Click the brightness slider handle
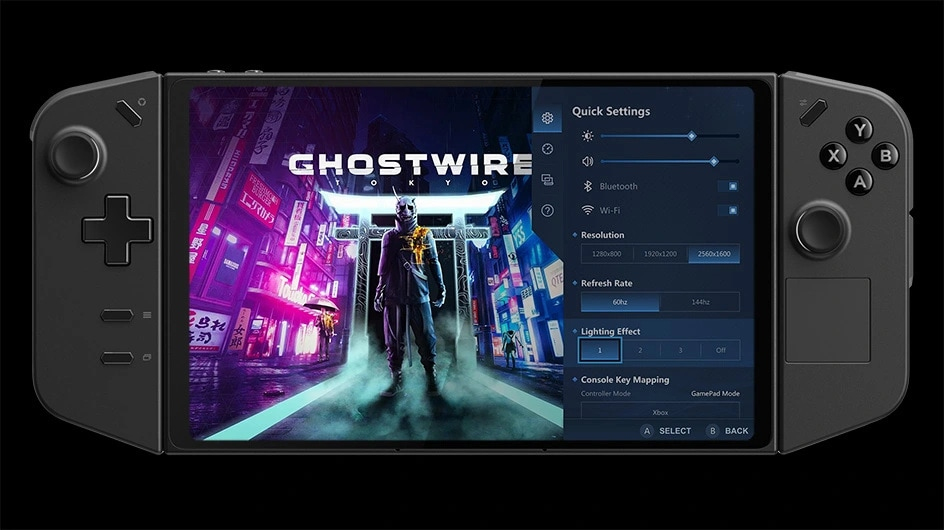The width and height of the screenshot is (944, 530). click(692, 136)
